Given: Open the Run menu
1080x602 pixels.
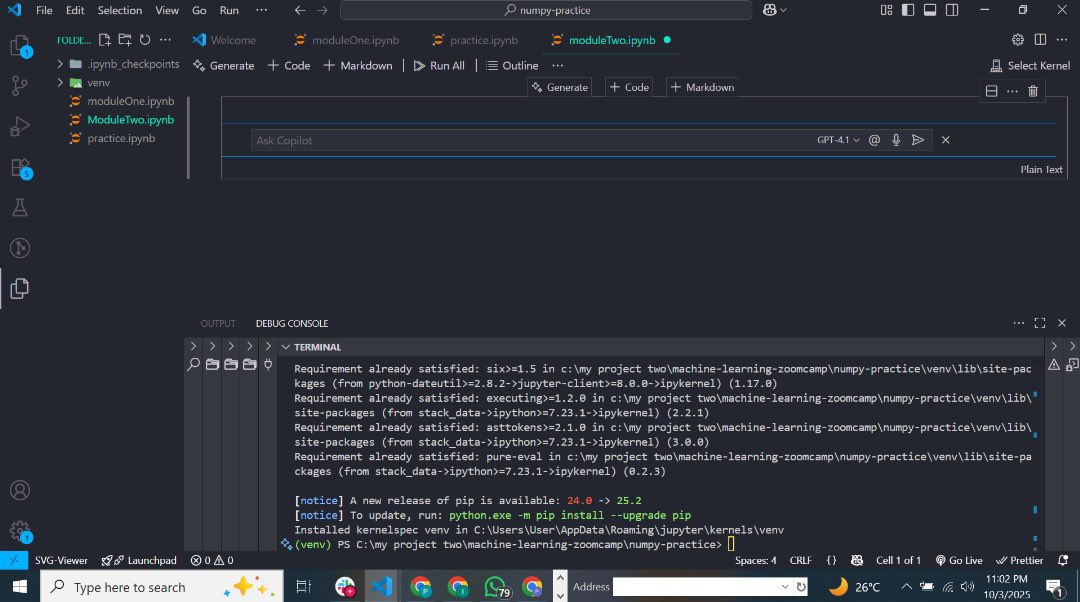Looking at the screenshot, I should [229, 10].
